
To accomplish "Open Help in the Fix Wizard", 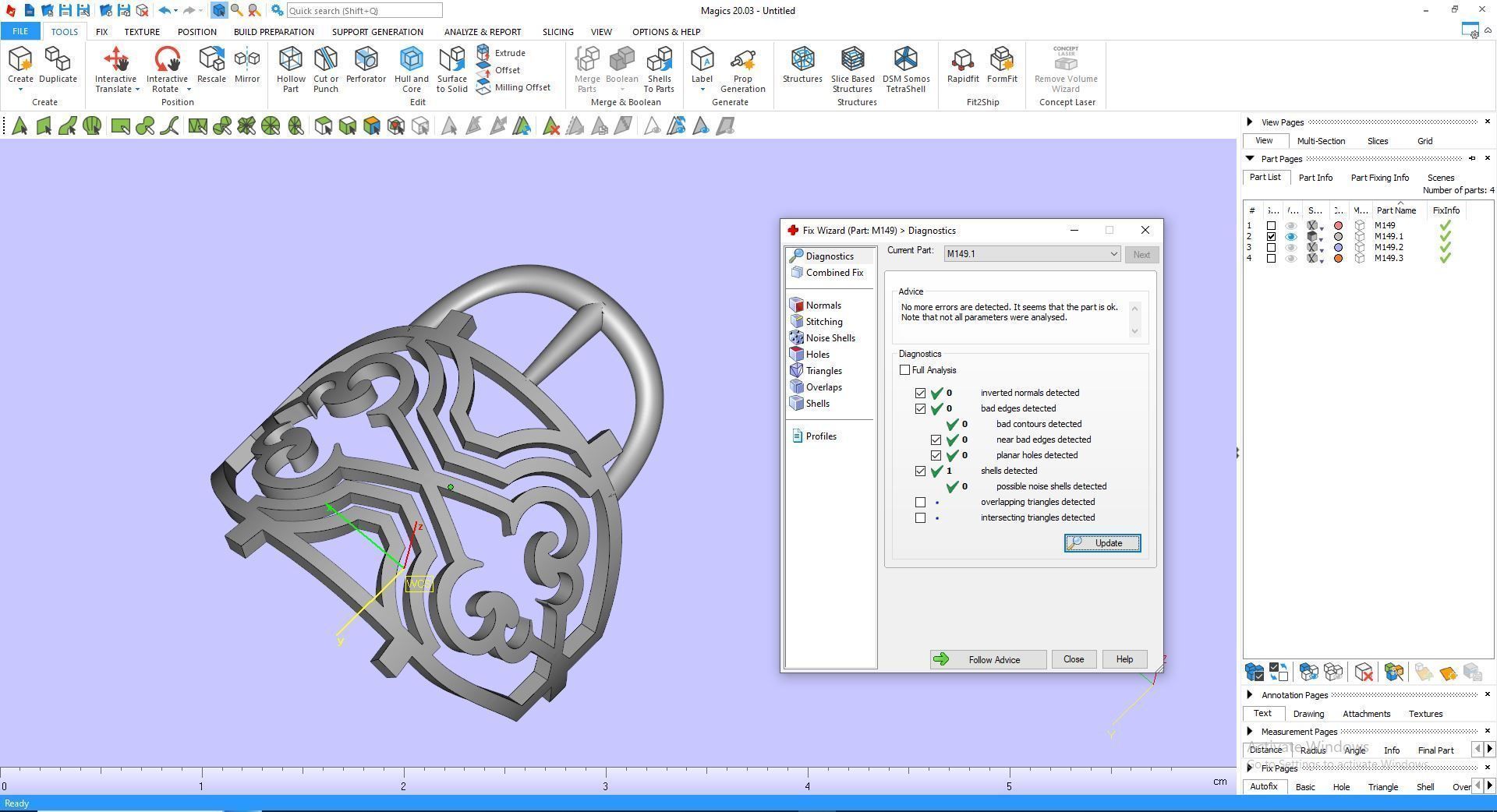I will tap(1124, 659).
